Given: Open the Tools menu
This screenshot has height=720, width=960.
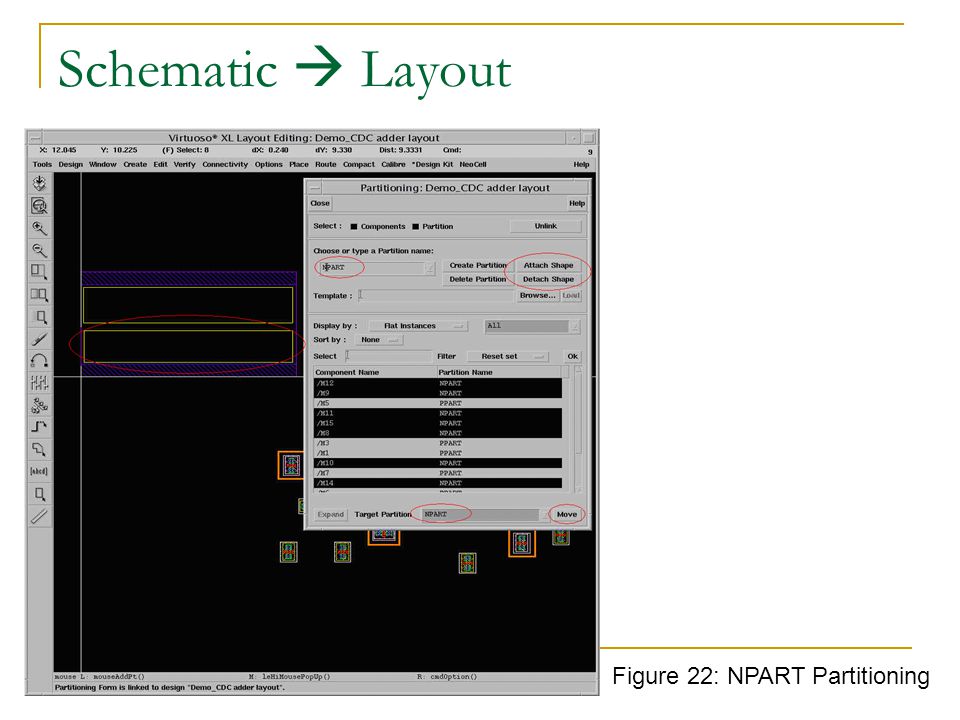Looking at the screenshot, I should [42, 165].
